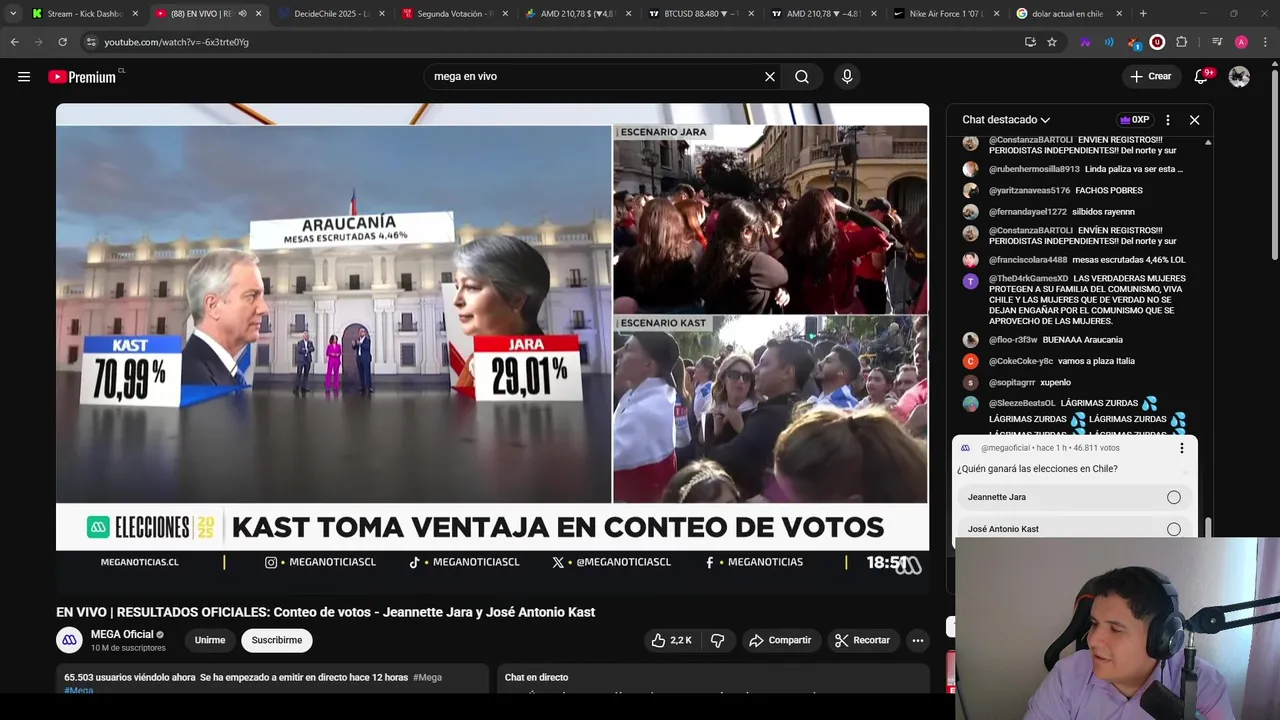
Task: Expand the Chat destacado dropdown
Action: pos(1006,120)
